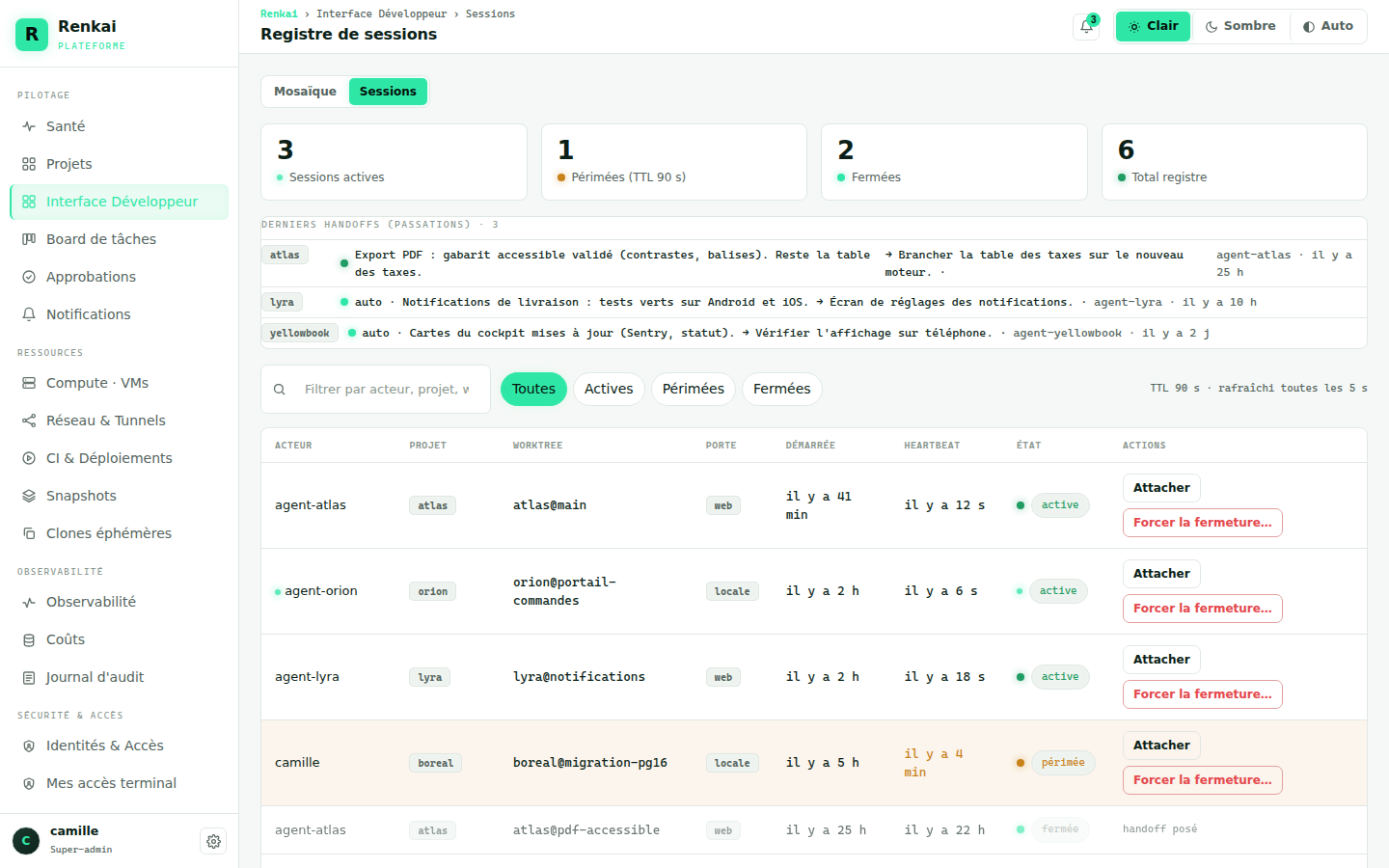Select the Clair theme option
The image size is (1389, 868).
pyautogui.click(x=1153, y=26)
